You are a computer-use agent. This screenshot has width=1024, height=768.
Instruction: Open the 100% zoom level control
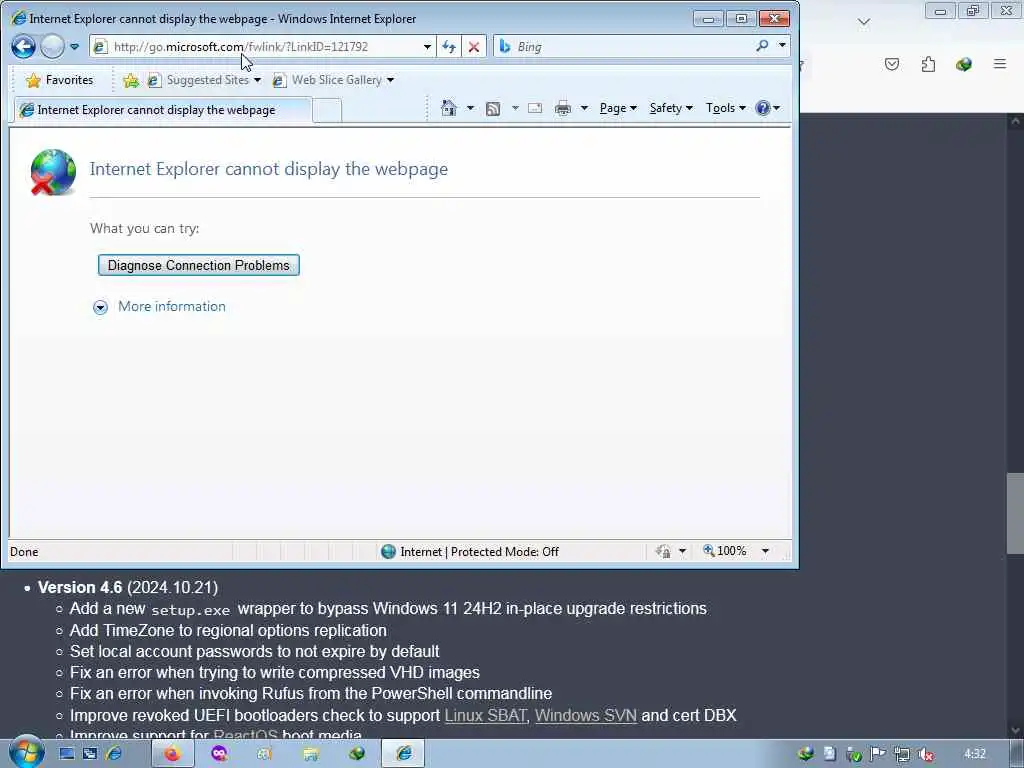click(725, 551)
